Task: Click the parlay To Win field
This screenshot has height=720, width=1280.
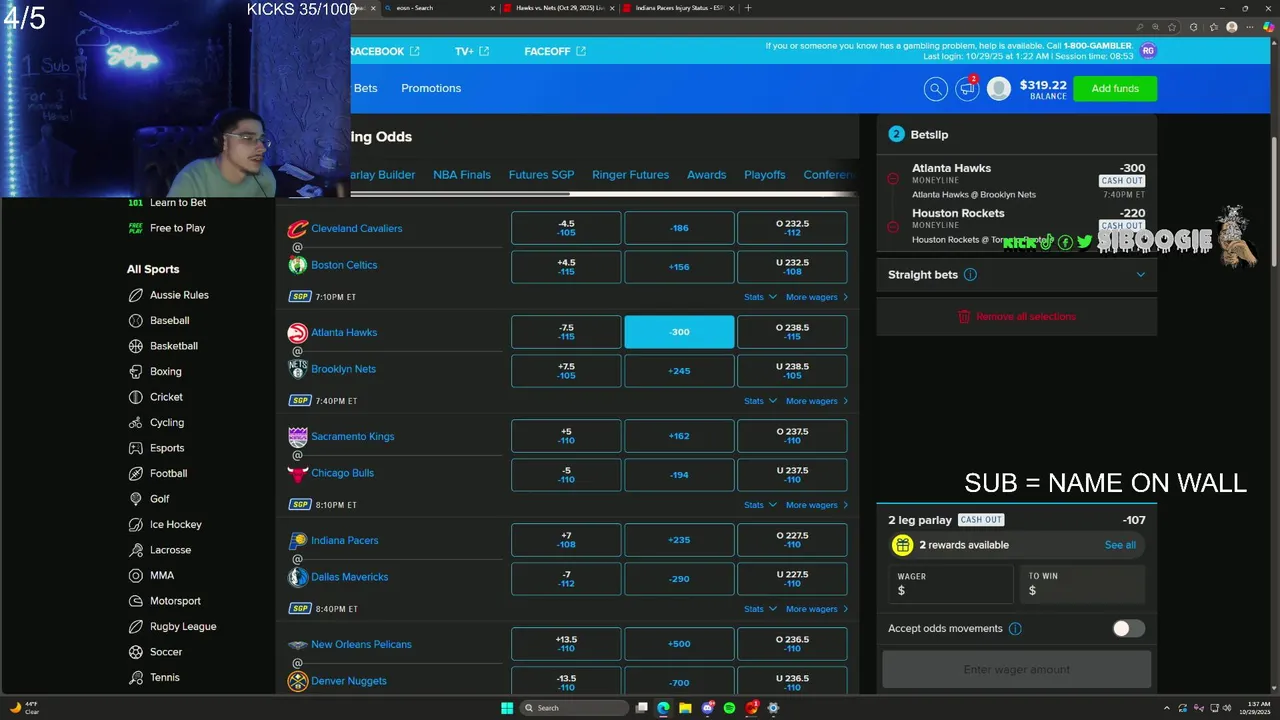Action: pos(1083,584)
